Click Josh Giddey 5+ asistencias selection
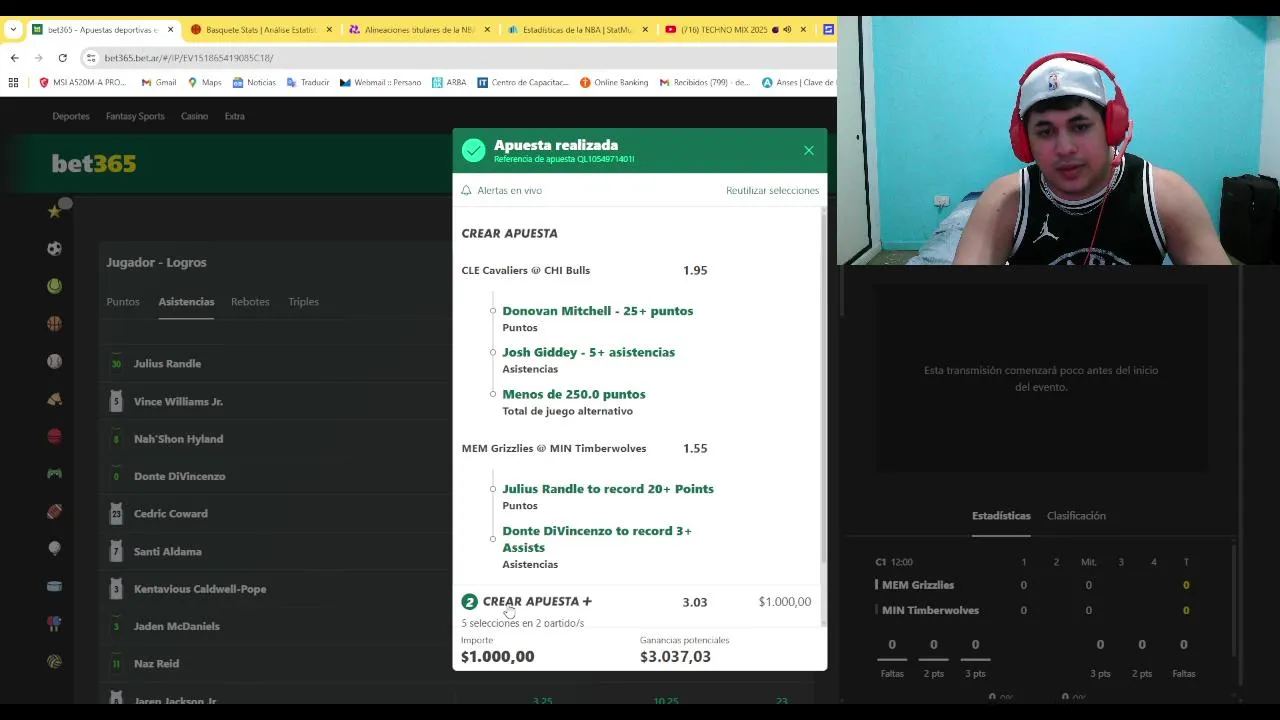 click(x=588, y=352)
